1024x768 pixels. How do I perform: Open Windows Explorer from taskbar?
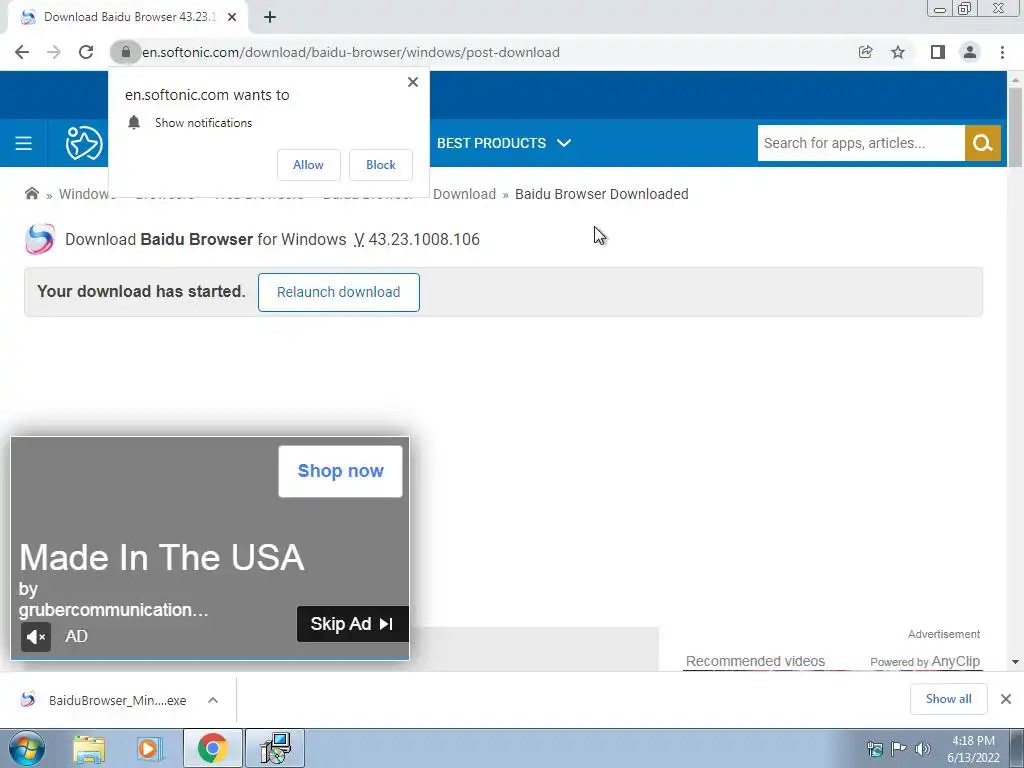[89, 748]
